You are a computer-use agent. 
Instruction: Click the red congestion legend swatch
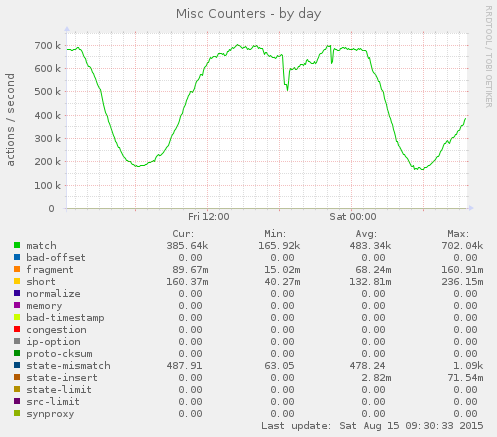(x=17, y=329)
